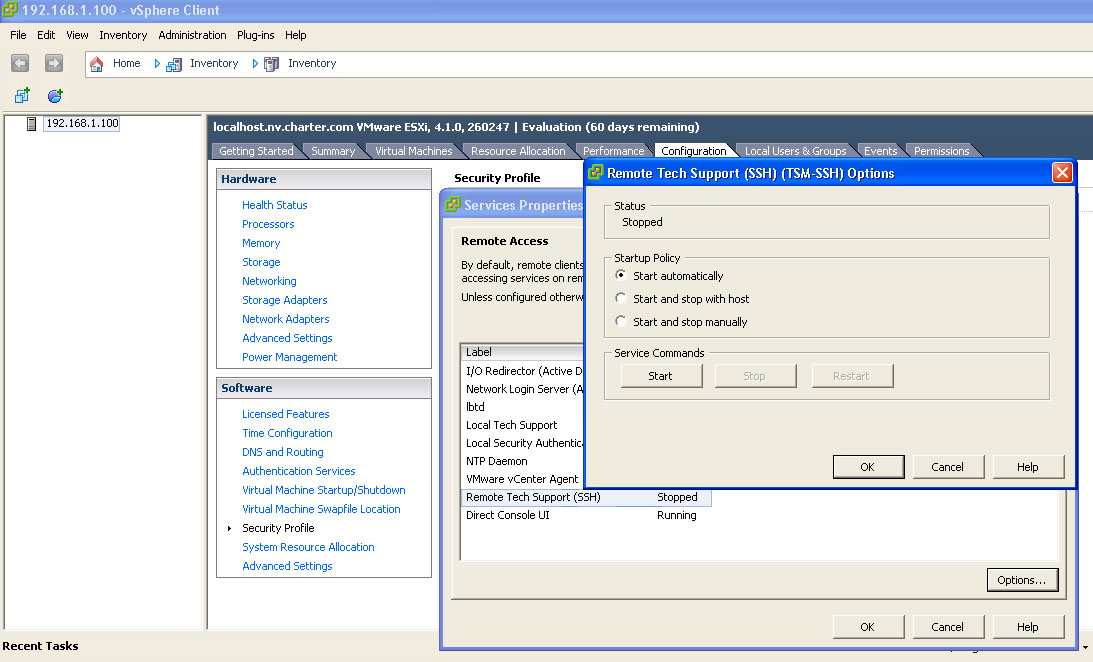Click the SSH Options dialog title icon

[595, 172]
